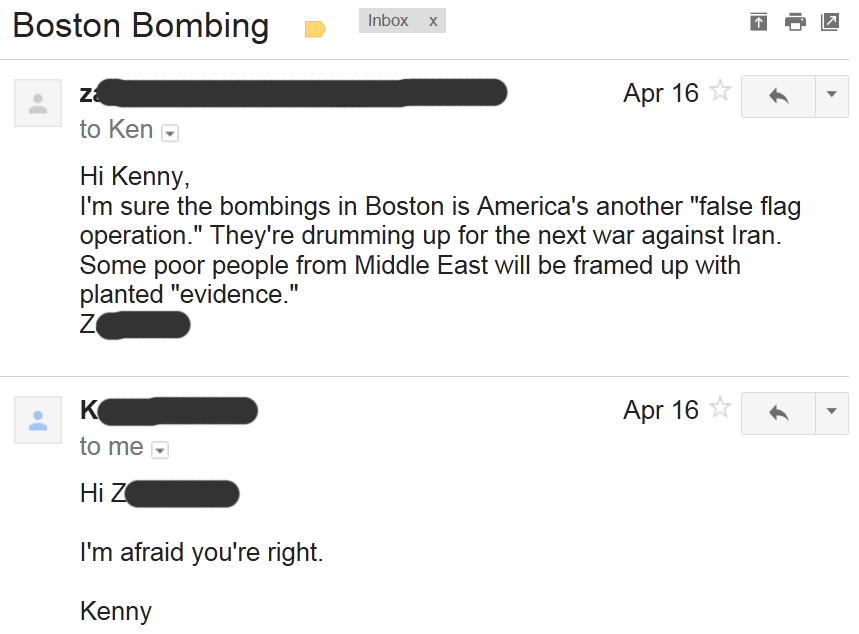Reply to the first message
The height and width of the screenshot is (634, 859).
tap(778, 96)
